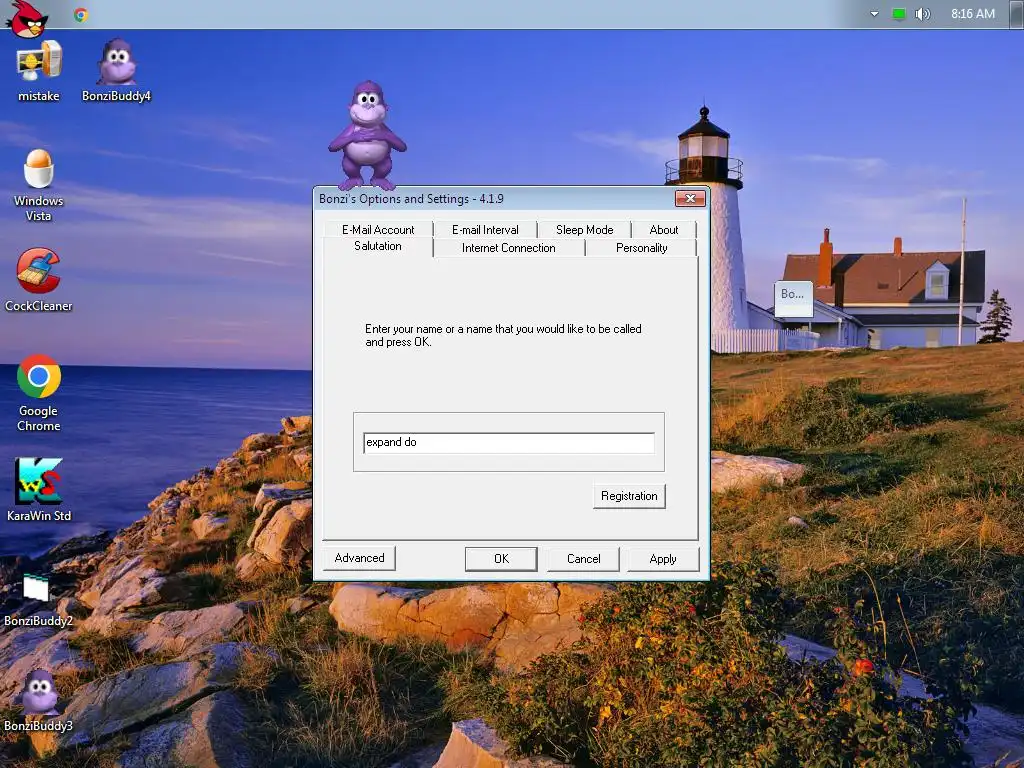Launch Google Chrome desktop shortcut
This screenshot has height=768, width=1024.
point(39,393)
